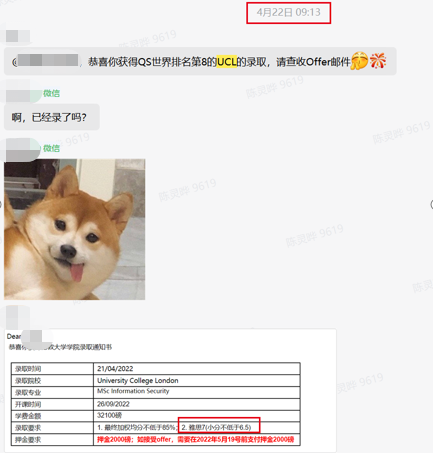This screenshot has height=453, width=433.
Task: Click the 21/04/2022 admission date cell
Action: click(197, 369)
